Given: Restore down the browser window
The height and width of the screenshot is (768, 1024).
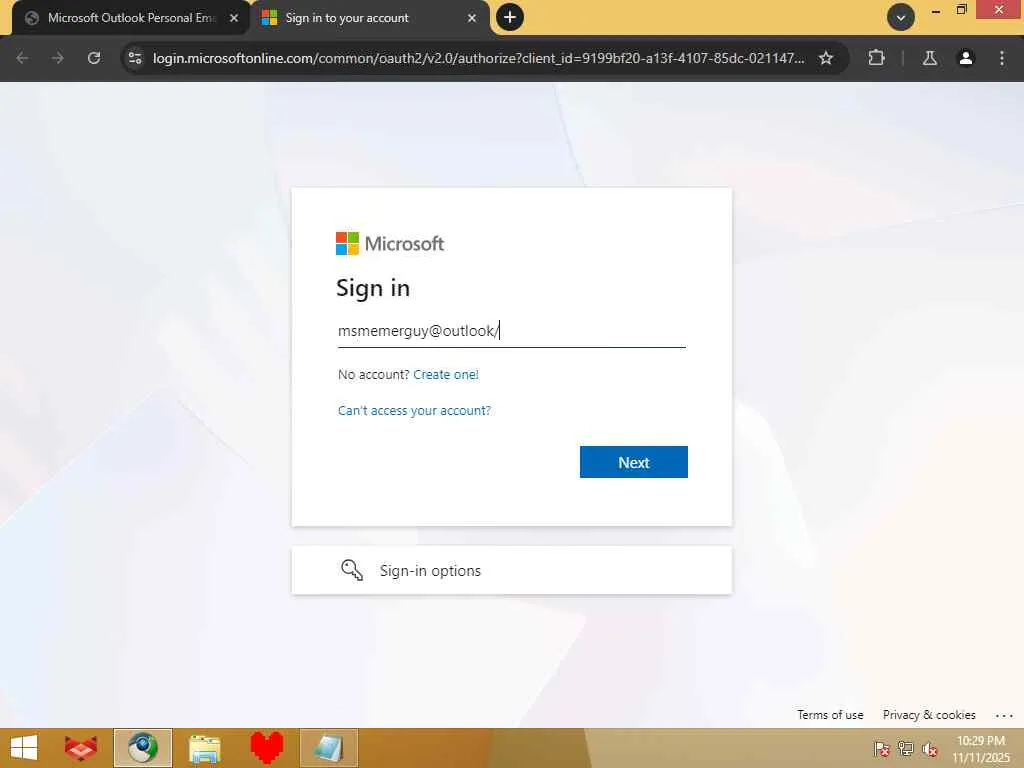Looking at the screenshot, I should coord(961,10).
